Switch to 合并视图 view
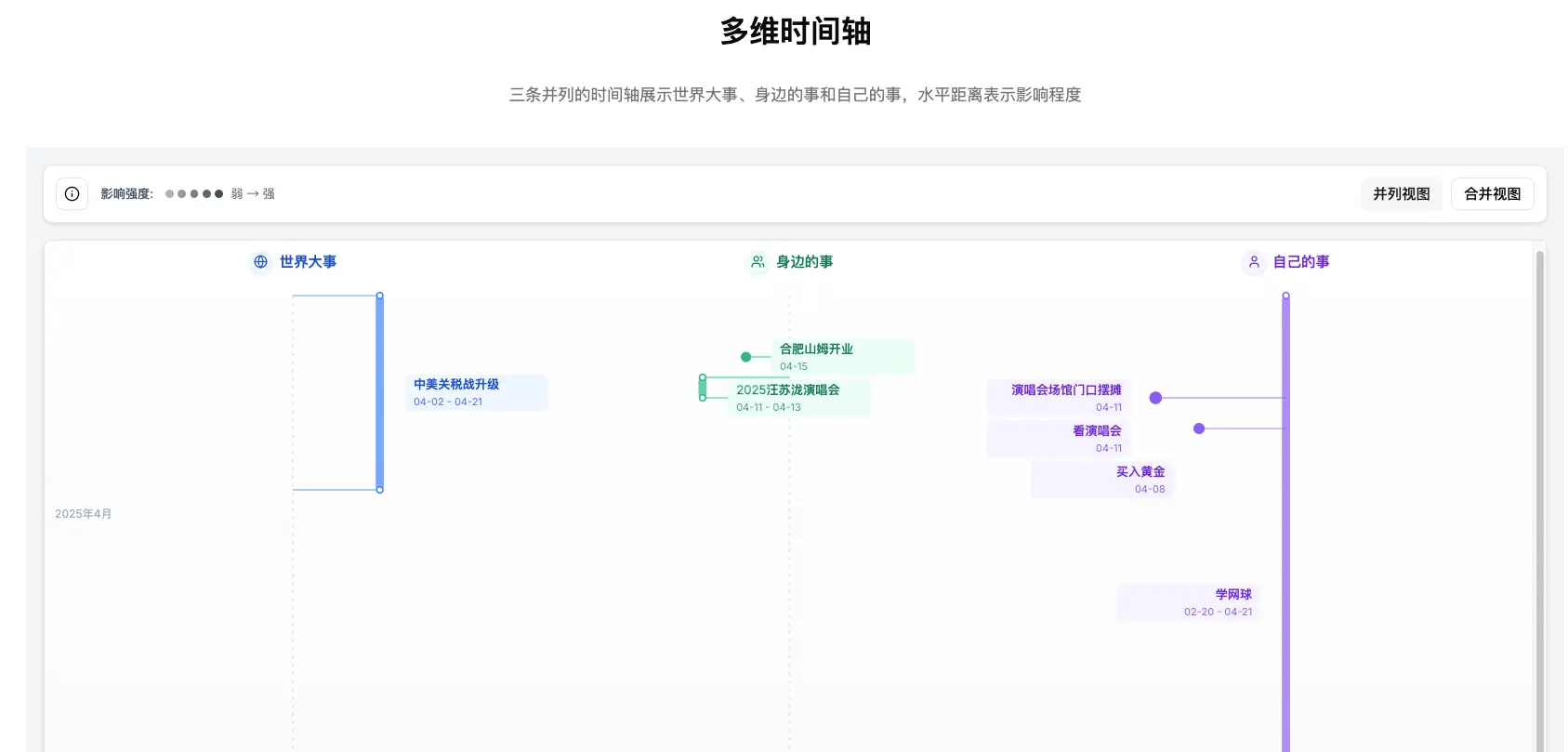1568x752 pixels. 1492,193
